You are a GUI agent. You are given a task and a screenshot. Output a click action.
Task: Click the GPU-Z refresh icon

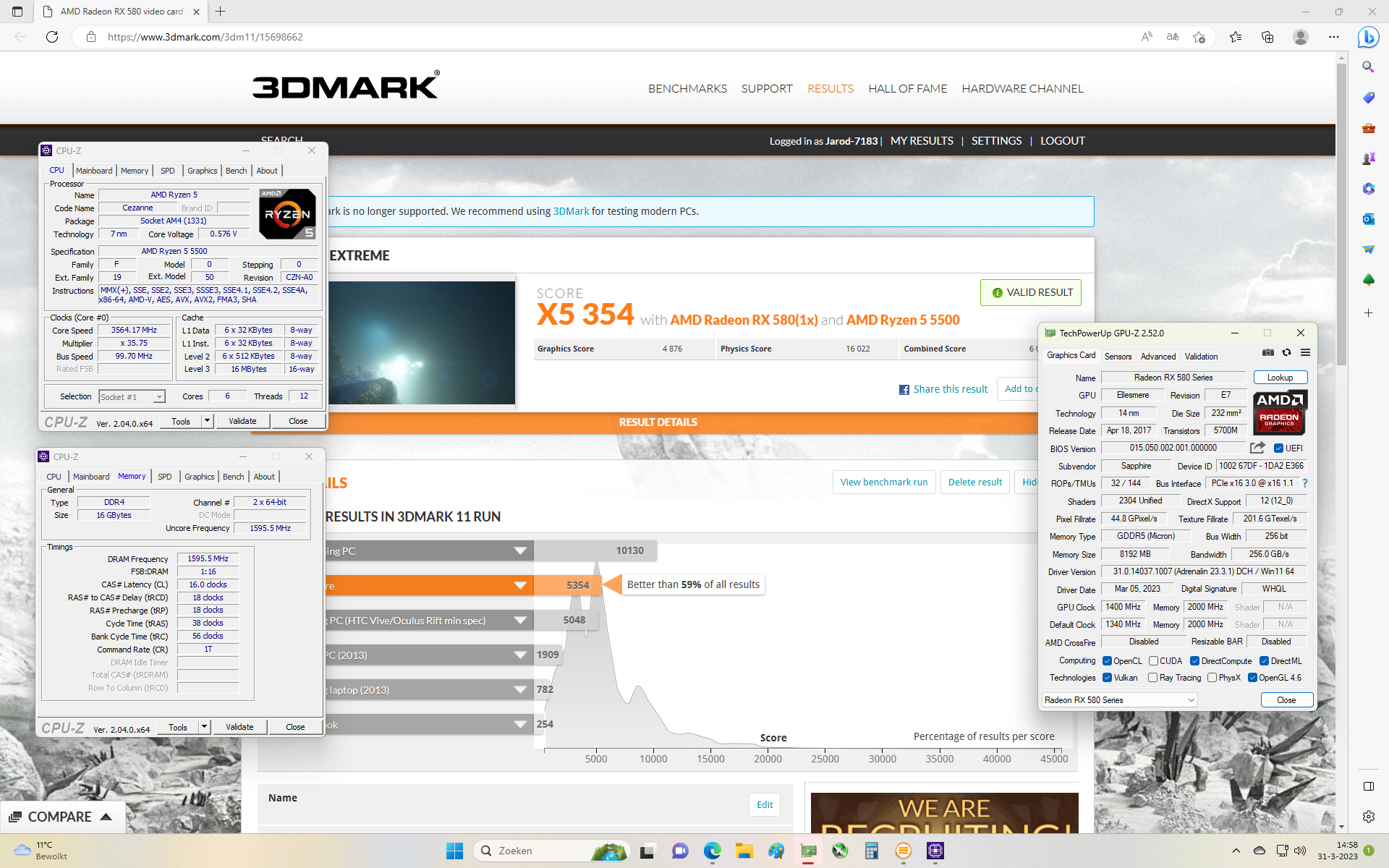coord(1286,353)
